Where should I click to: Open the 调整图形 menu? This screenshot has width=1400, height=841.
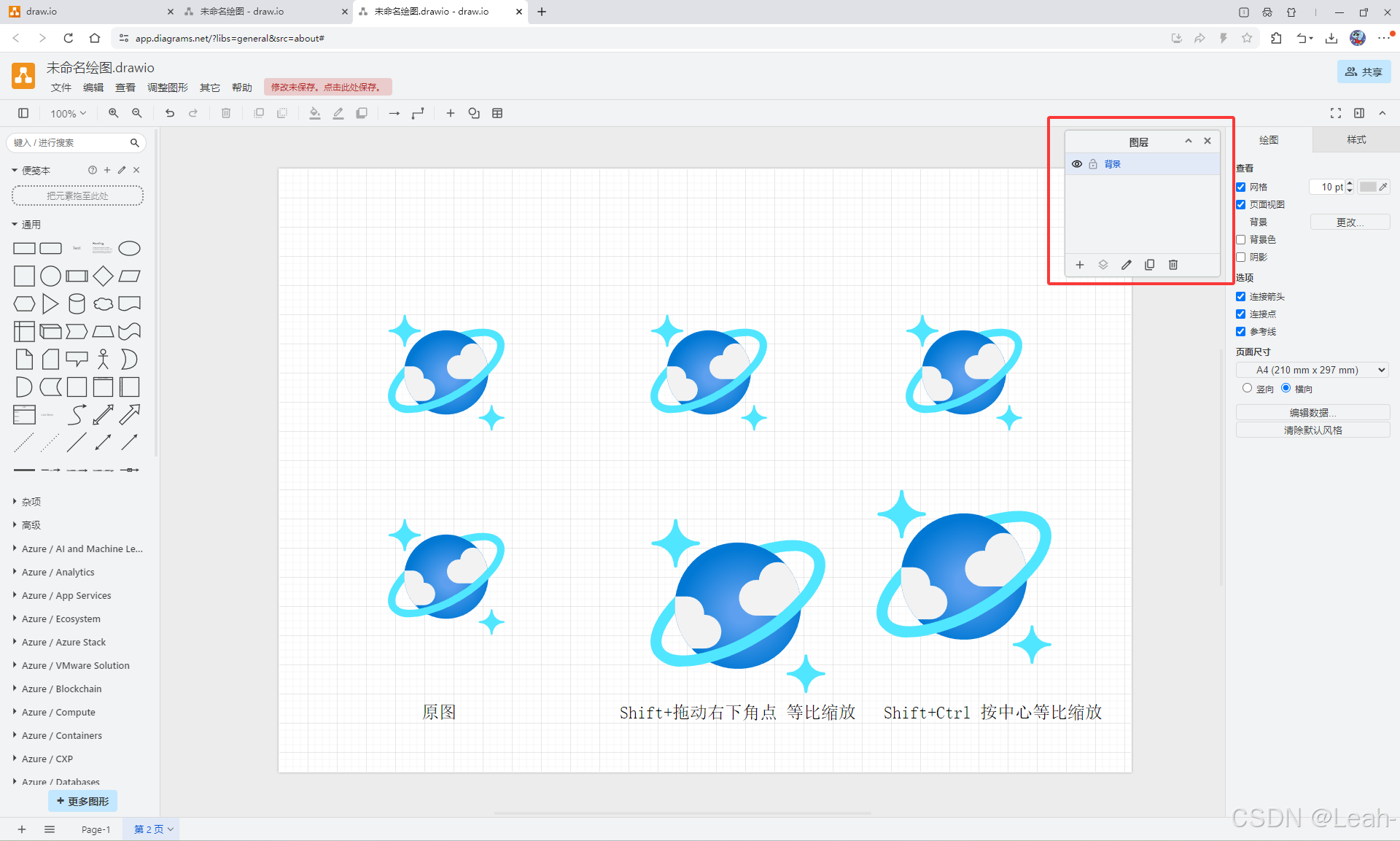click(168, 88)
